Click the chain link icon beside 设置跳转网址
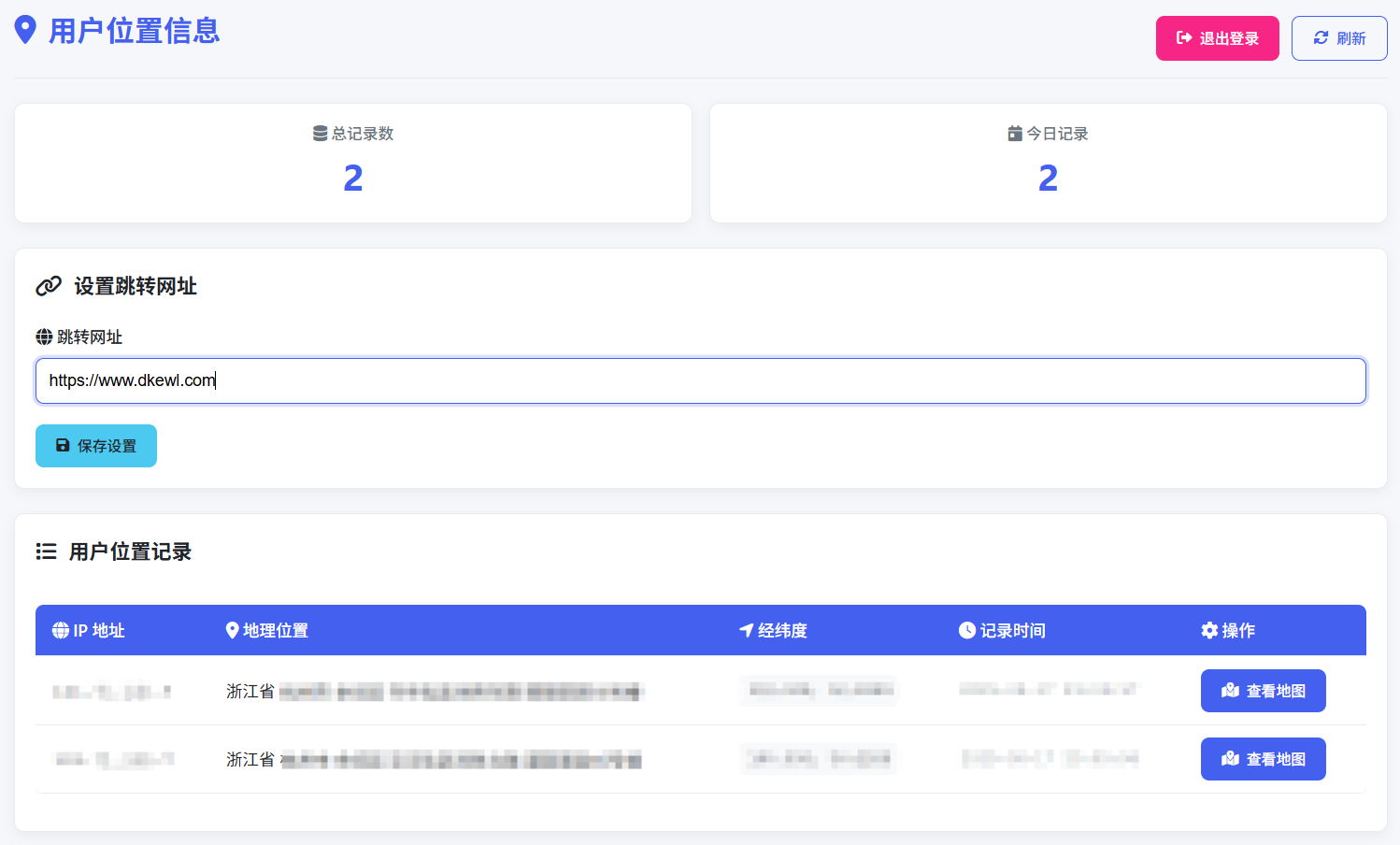Viewport: 1400px width, 845px height. tap(49, 286)
